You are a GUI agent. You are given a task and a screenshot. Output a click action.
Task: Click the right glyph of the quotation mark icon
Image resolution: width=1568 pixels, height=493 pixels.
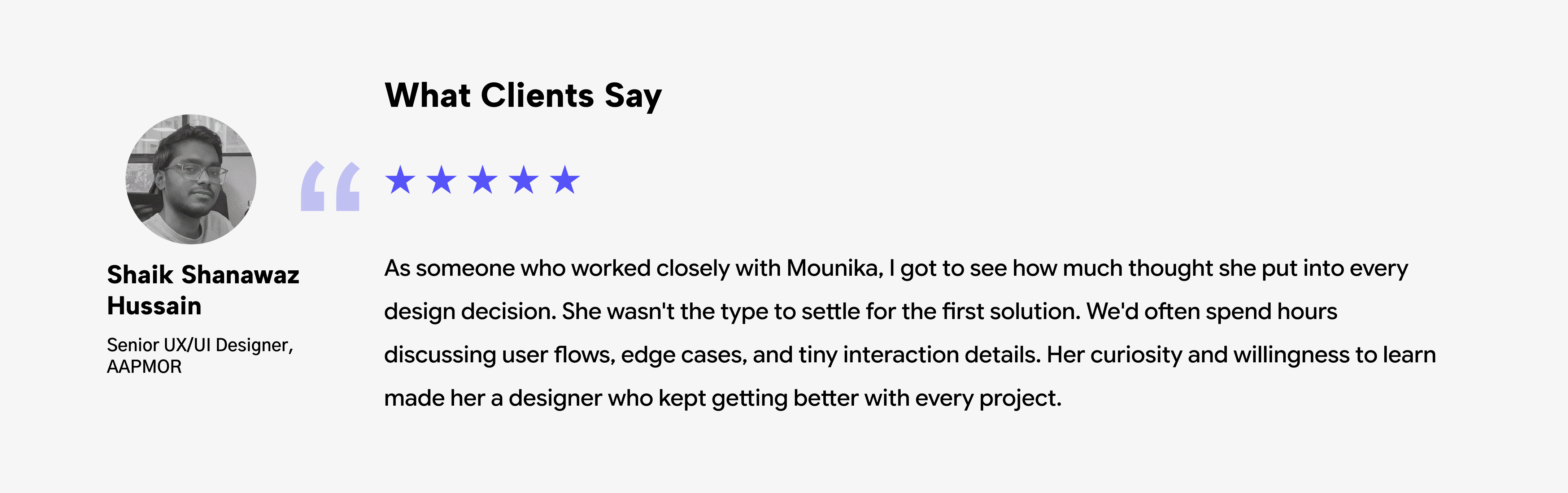[348, 186]
